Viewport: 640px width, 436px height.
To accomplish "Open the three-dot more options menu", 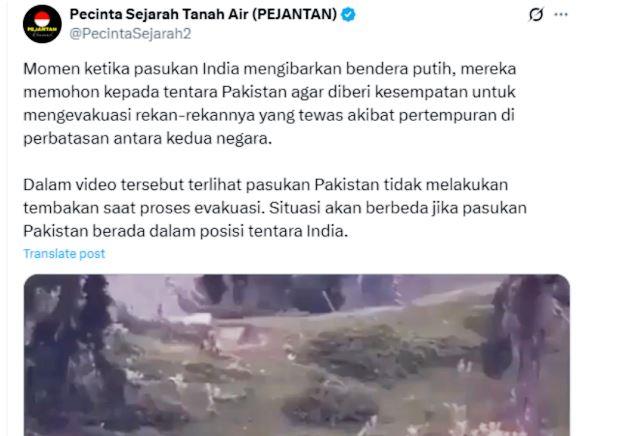I will point(561,14).
